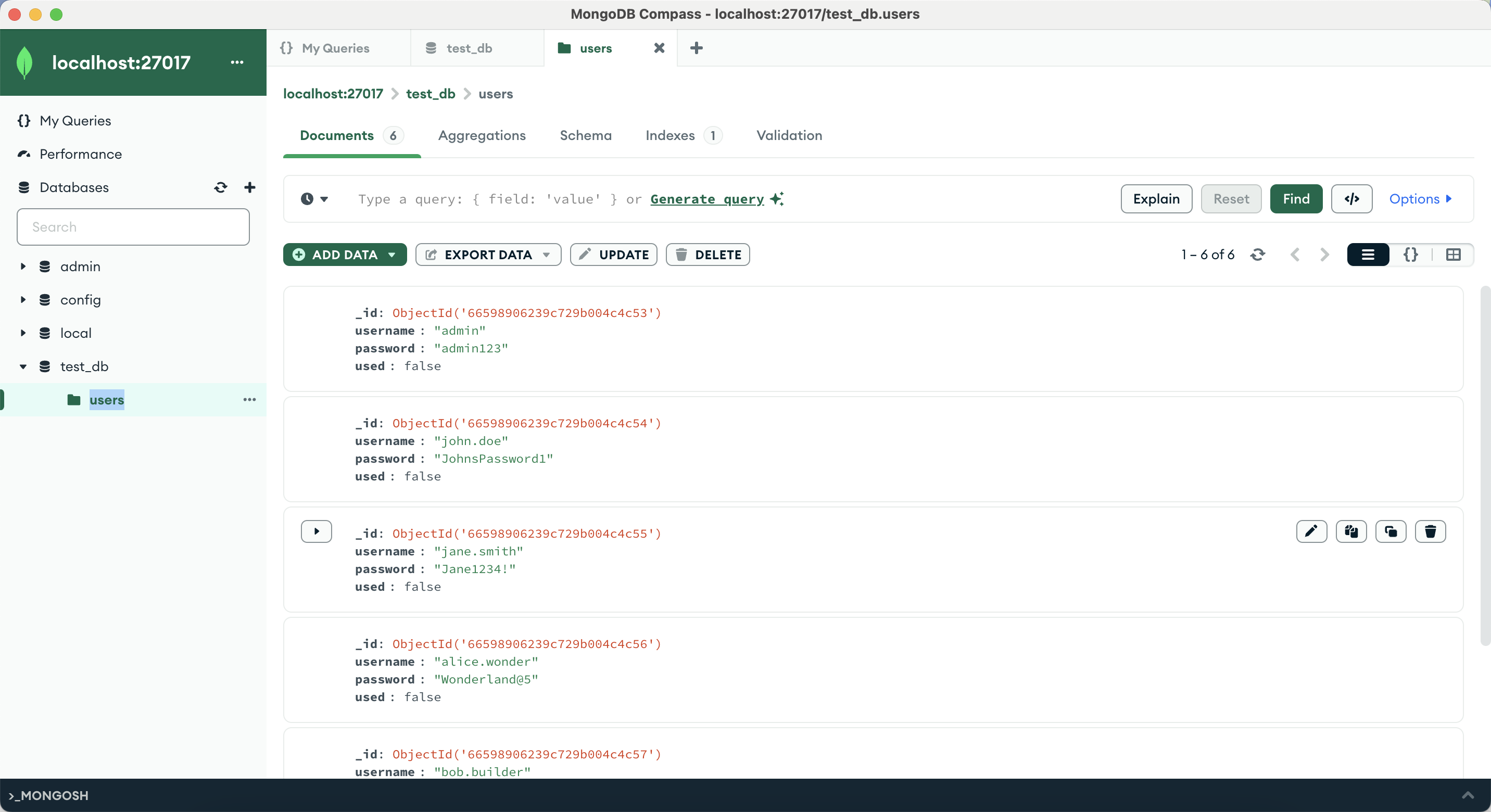Open the Schema tab
Image resolution: width=1491 pixels, height=812 pixels.
585,135
